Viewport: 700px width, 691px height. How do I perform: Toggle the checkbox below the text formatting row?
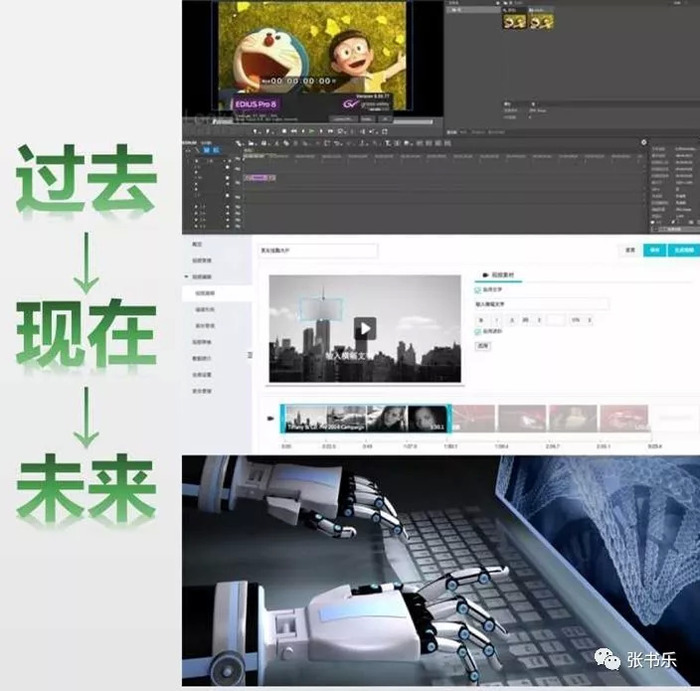pos(477,332)
